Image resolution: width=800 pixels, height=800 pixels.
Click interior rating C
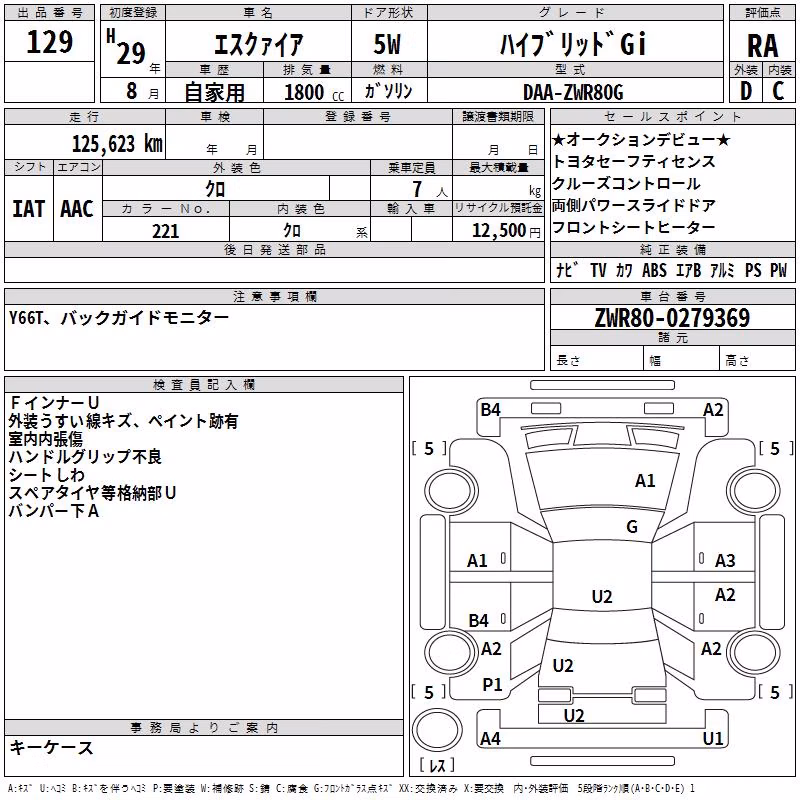[778, 91]
